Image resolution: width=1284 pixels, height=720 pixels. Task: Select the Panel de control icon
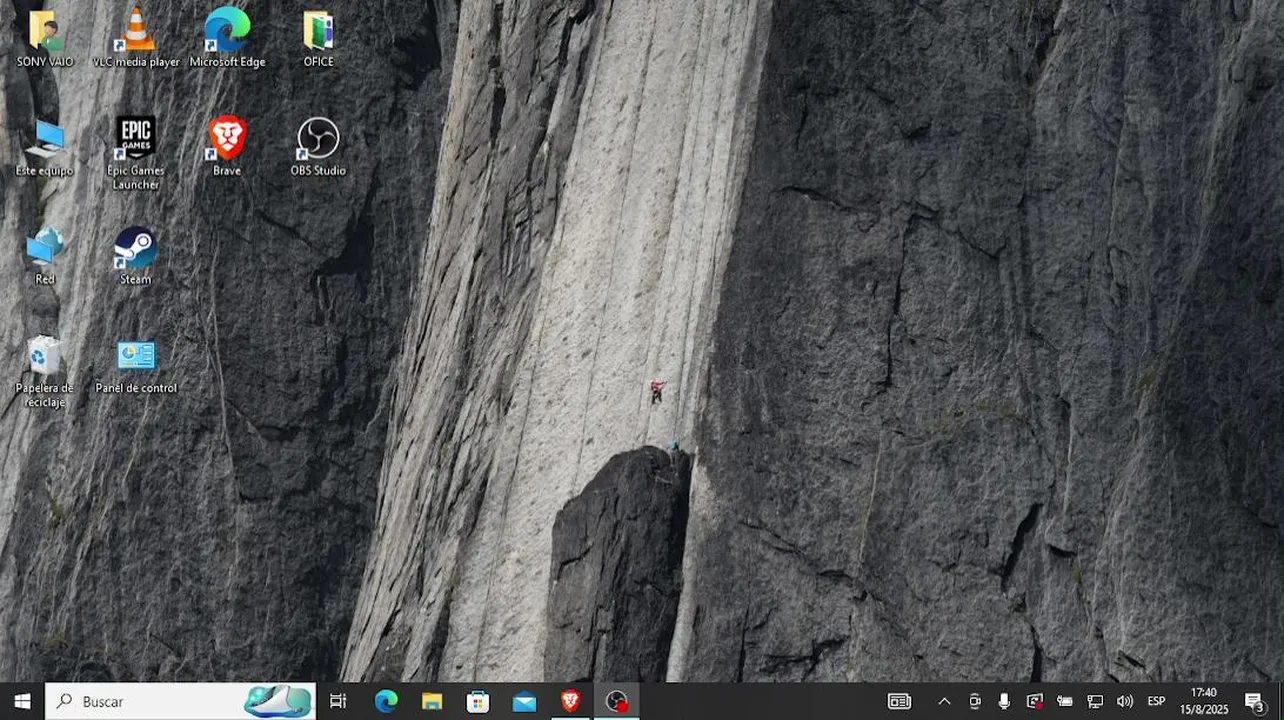(x=136, y=365)
